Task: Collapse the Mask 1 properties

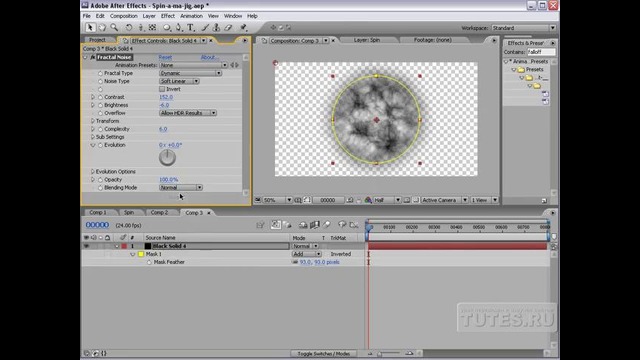Action: click(x=133, y=254)
